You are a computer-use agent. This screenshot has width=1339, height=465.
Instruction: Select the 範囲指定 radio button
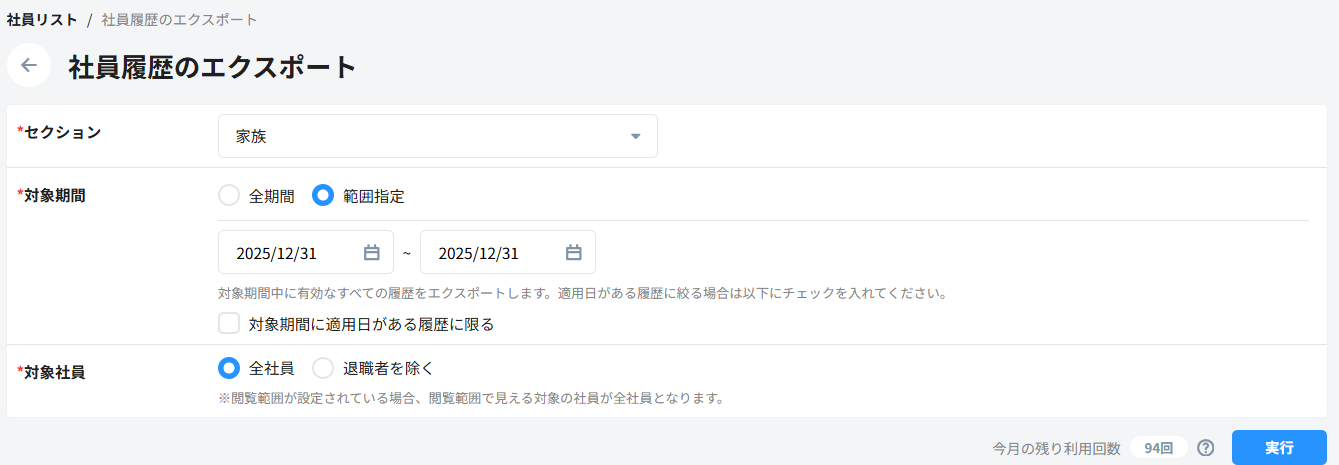click(x=323, y=196)
